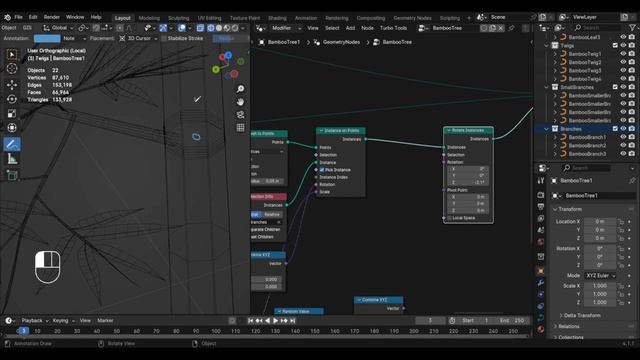Pin the BambooTree node group

point(511,28)
